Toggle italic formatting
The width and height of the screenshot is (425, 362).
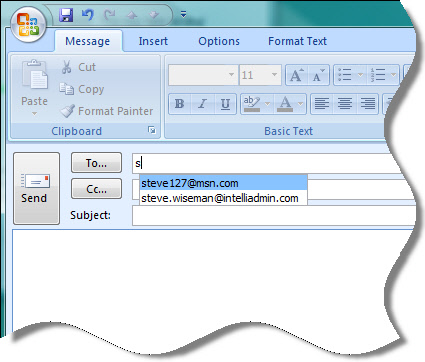click(x=202, y=104)
